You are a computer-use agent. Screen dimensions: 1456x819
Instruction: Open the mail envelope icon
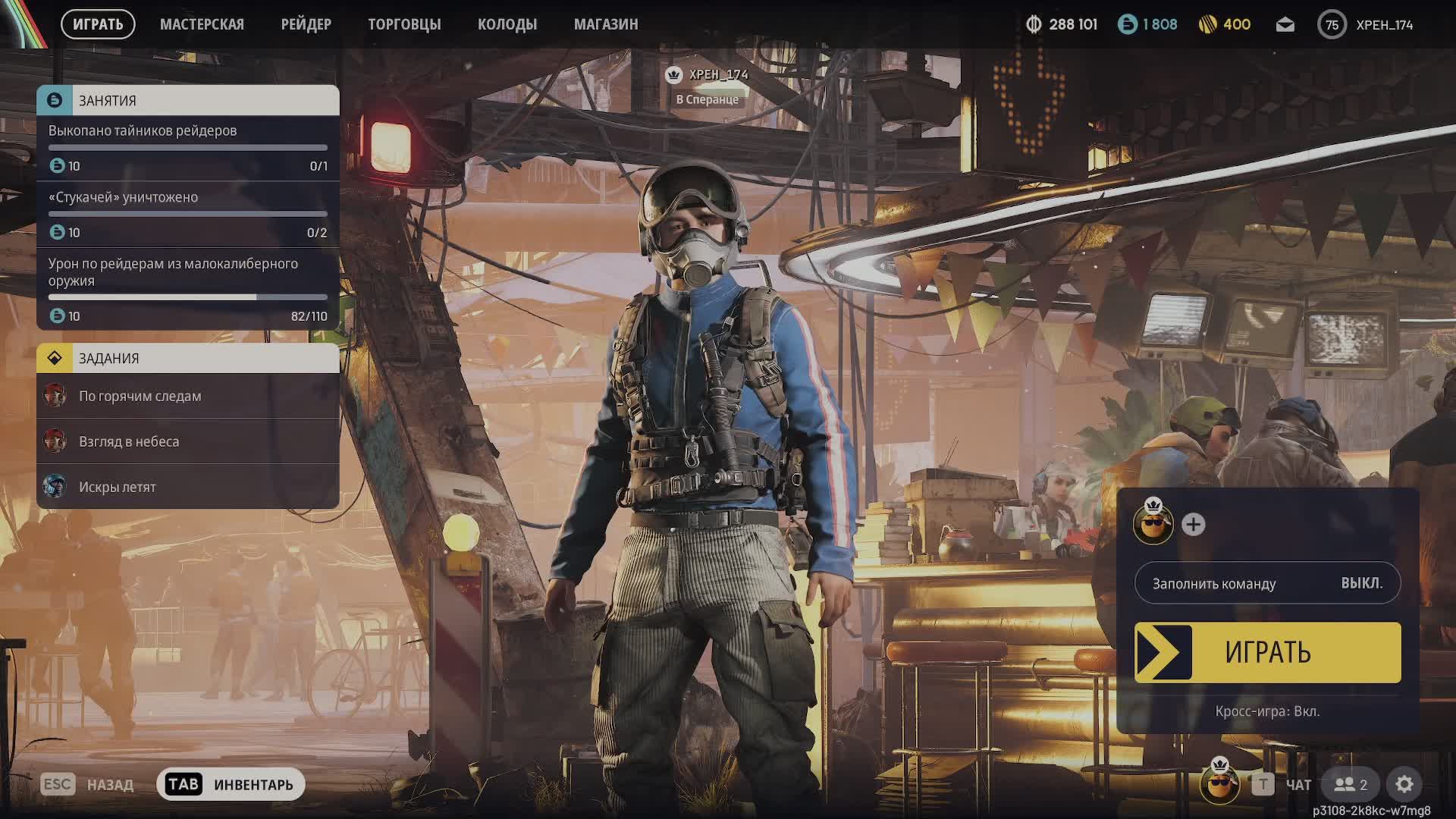click(x=1285, y=25)
